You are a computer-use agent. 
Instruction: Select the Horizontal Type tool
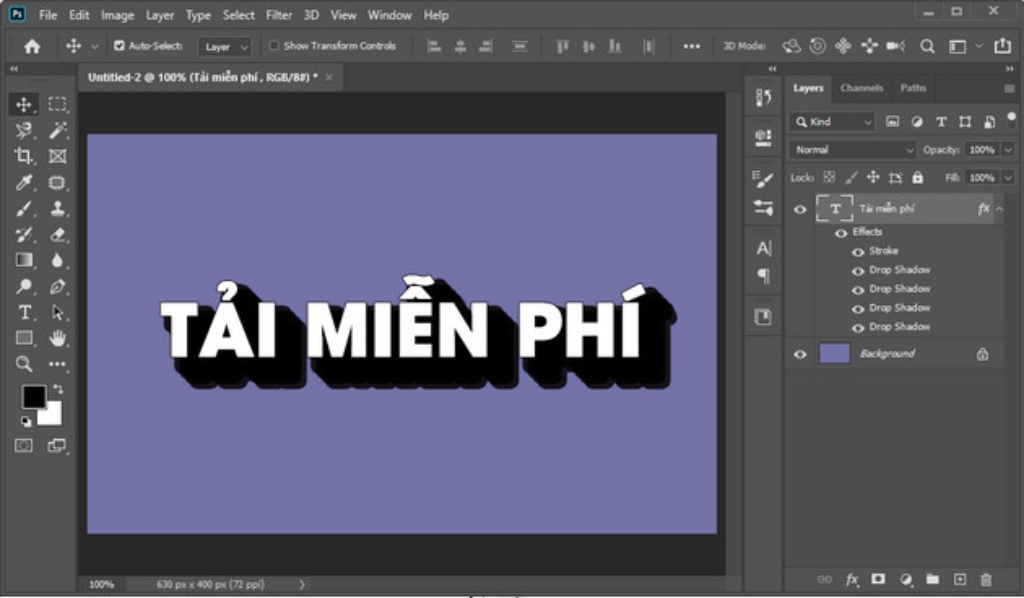pos(25,313)
